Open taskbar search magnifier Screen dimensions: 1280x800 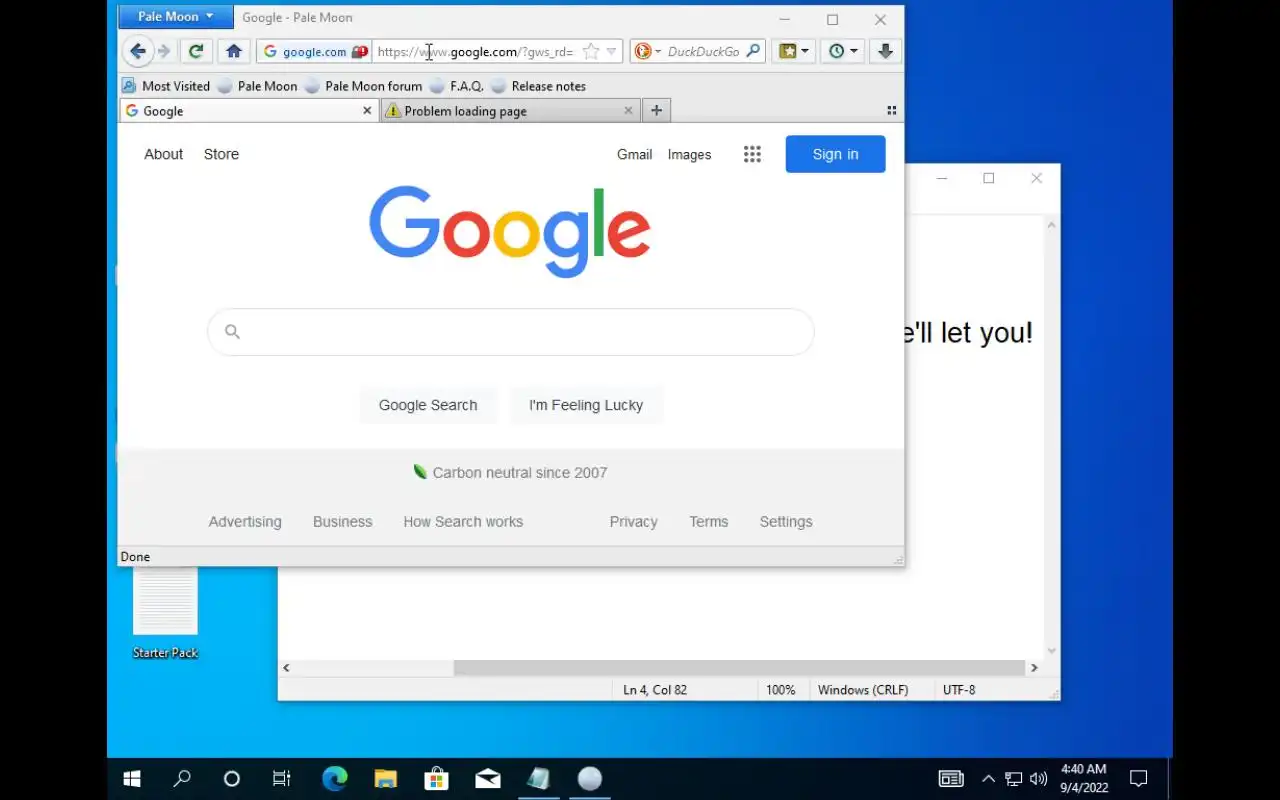click(x=182, y=779)
